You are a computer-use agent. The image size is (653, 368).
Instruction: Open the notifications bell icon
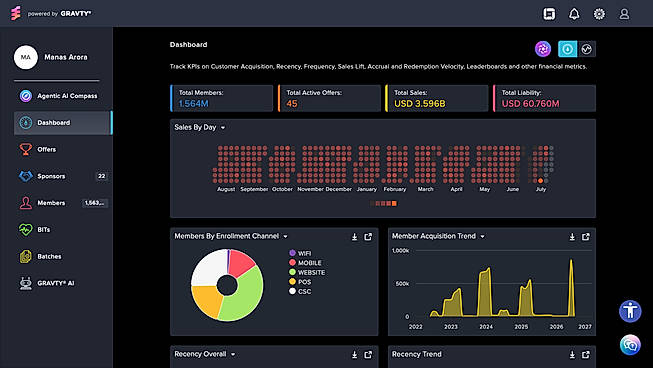574,14
